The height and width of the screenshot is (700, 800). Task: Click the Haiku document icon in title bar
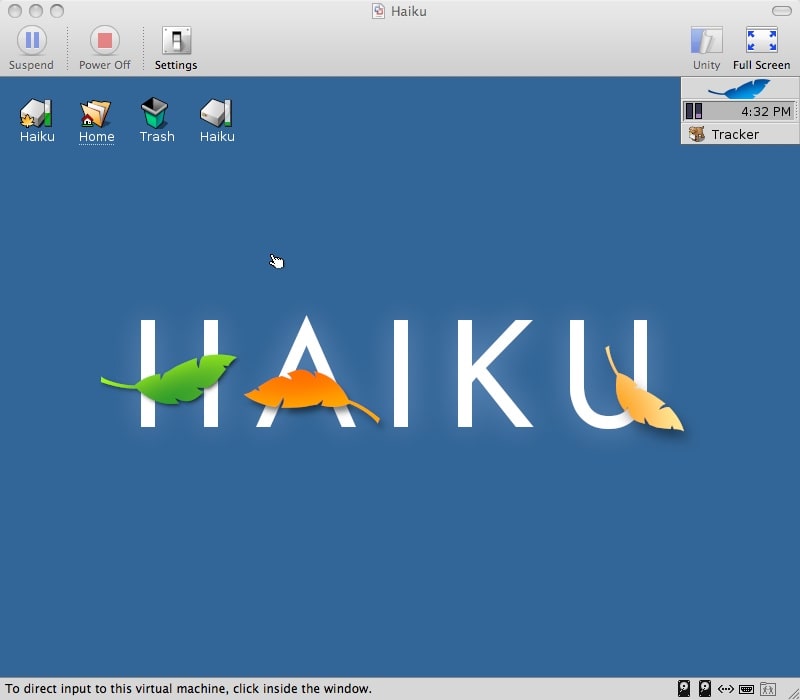pos(378,11)
